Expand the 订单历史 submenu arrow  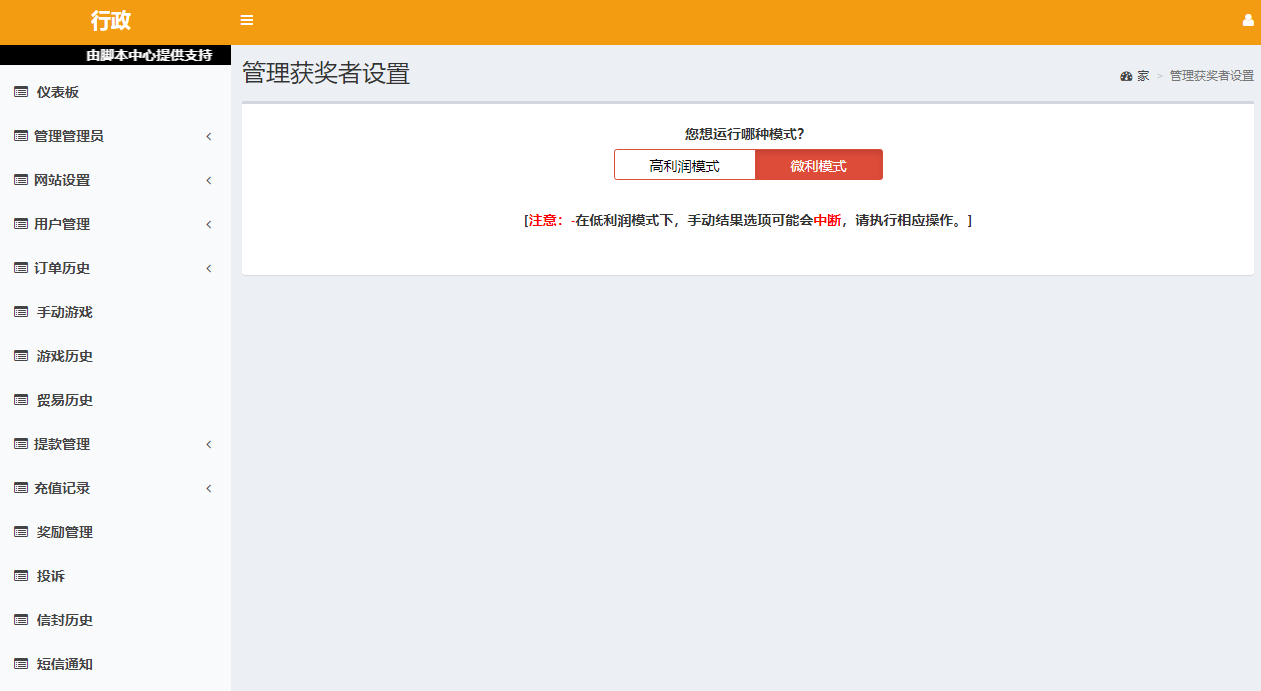coord(209,268)
